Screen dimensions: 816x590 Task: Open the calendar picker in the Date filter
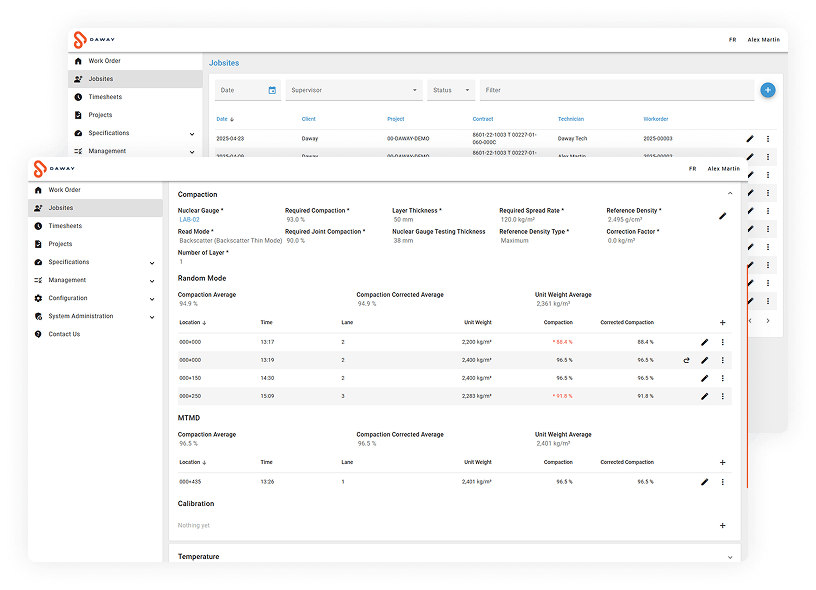(x=272, y=90)
